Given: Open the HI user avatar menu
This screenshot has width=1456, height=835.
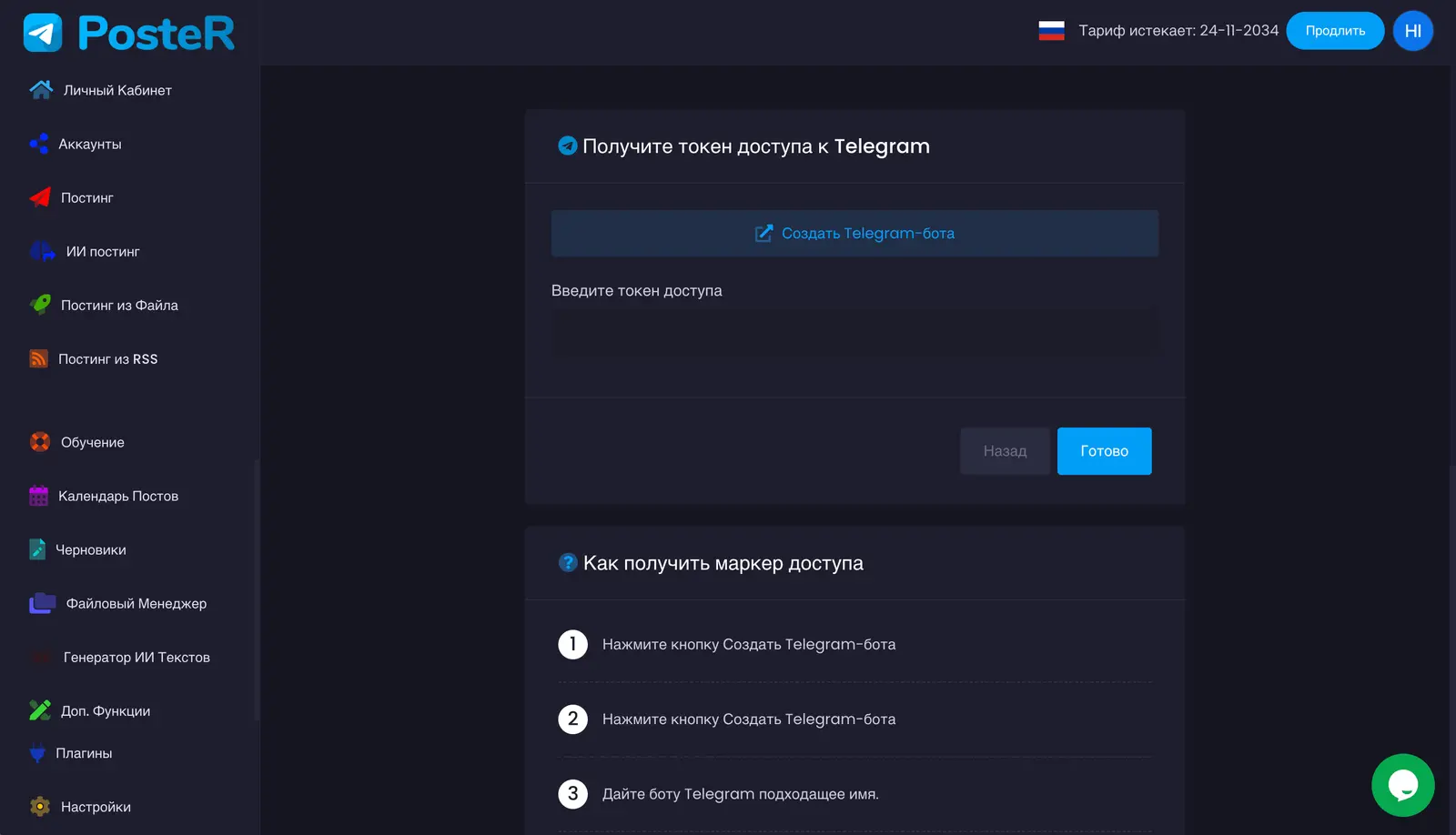Looking at the screenshot, I should click(1413, 31).
